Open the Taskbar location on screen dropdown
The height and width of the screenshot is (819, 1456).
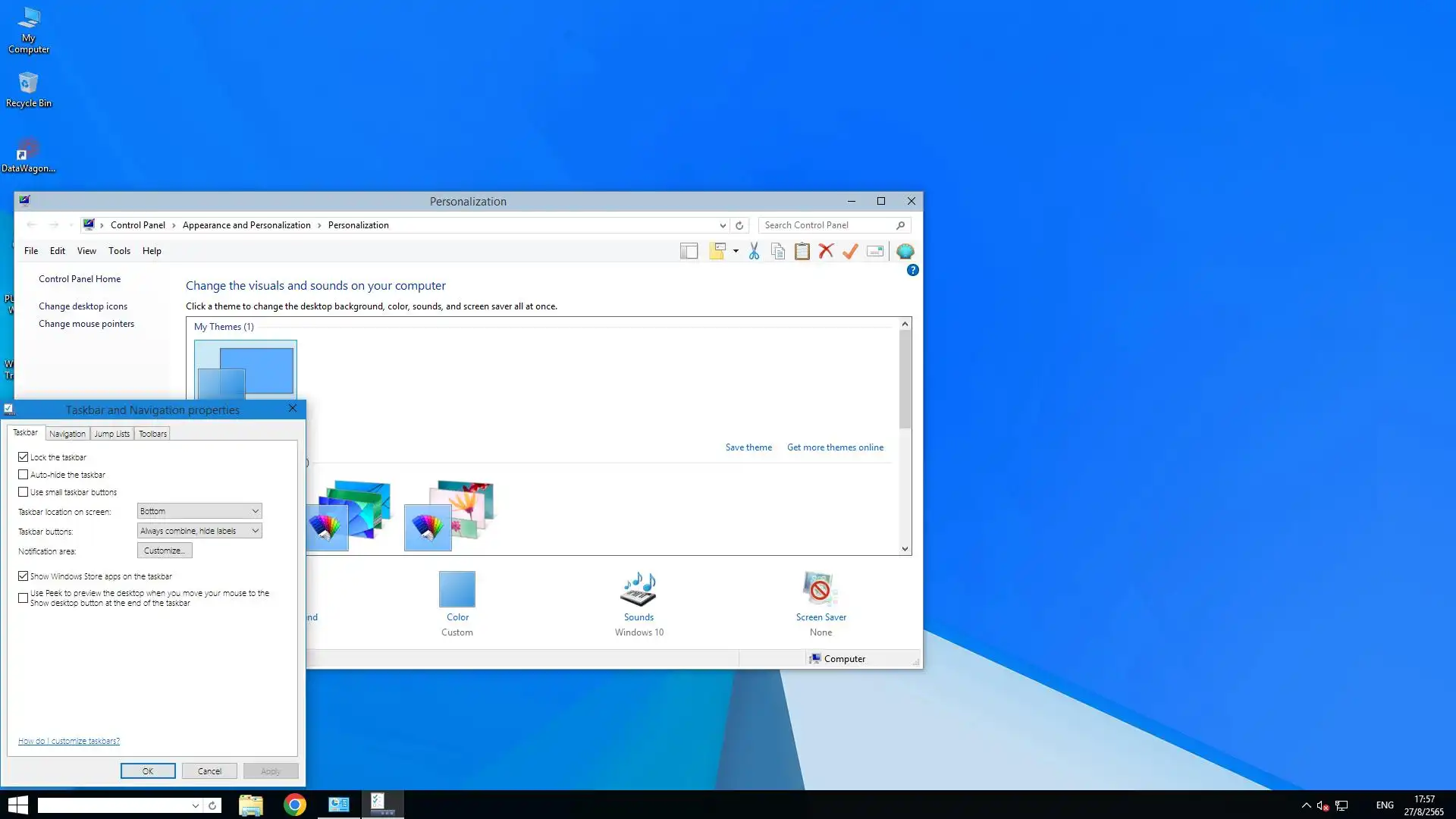[x=199, y=511]
